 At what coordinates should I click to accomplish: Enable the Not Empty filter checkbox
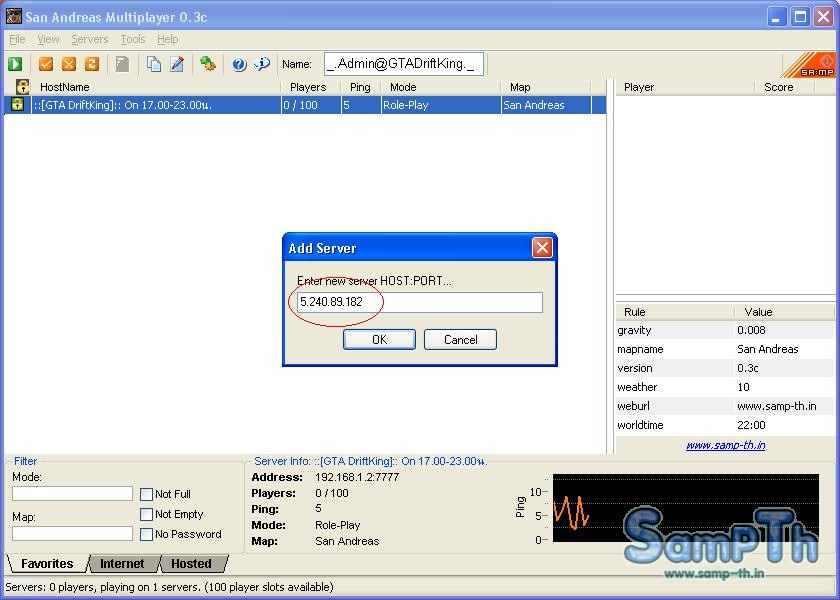tap(146, 514)
